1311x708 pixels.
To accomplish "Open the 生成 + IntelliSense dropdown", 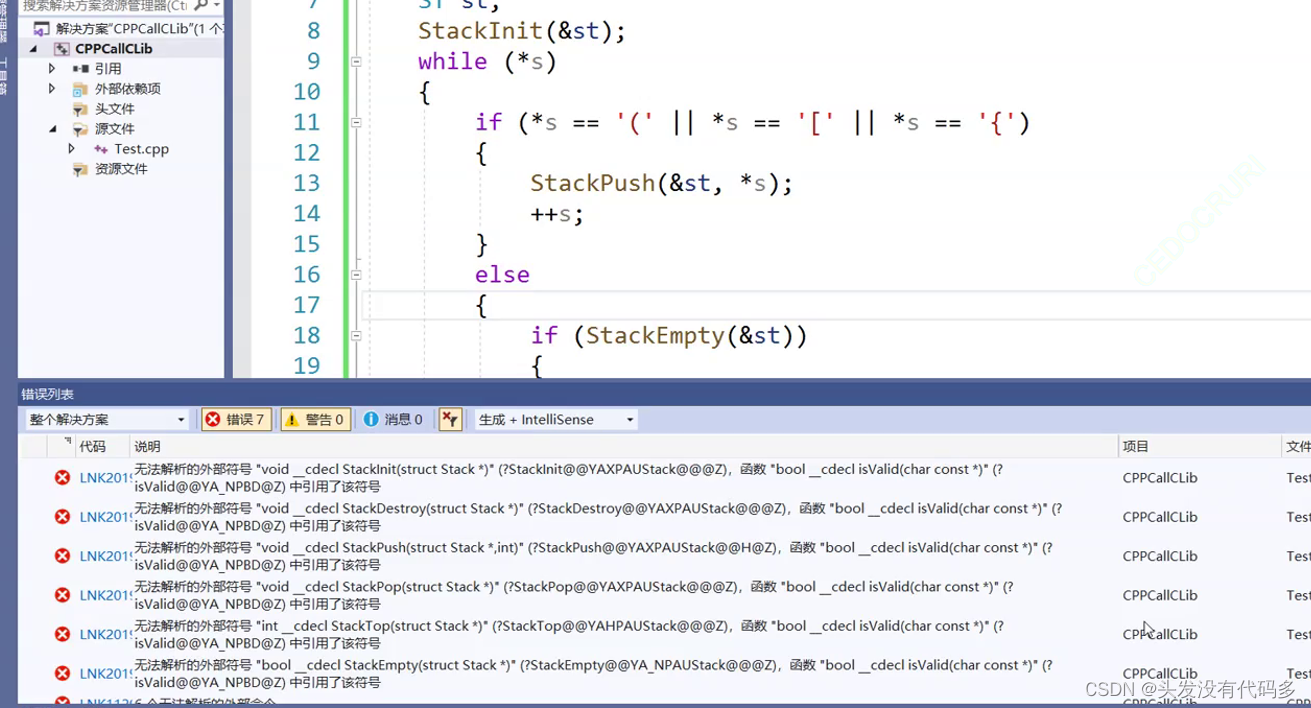I will (556, 420).
